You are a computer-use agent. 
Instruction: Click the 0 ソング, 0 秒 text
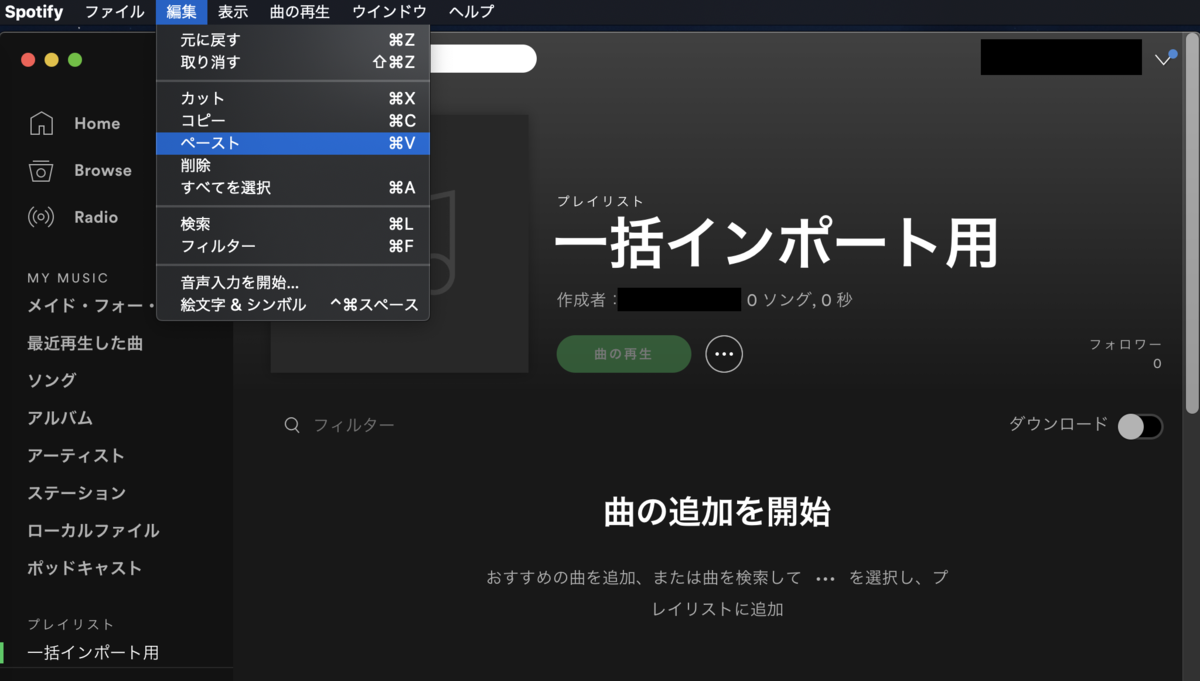799,299
